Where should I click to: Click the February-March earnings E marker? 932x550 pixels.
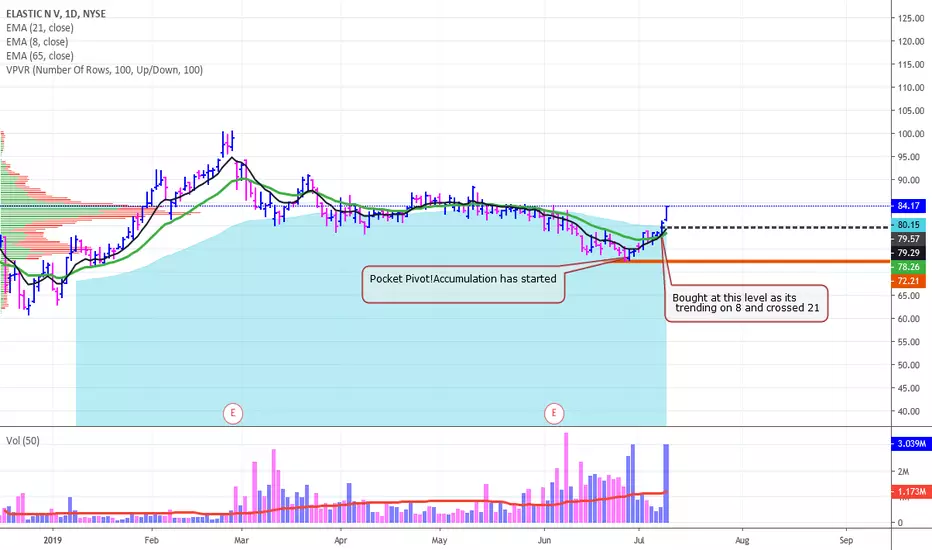233,413
